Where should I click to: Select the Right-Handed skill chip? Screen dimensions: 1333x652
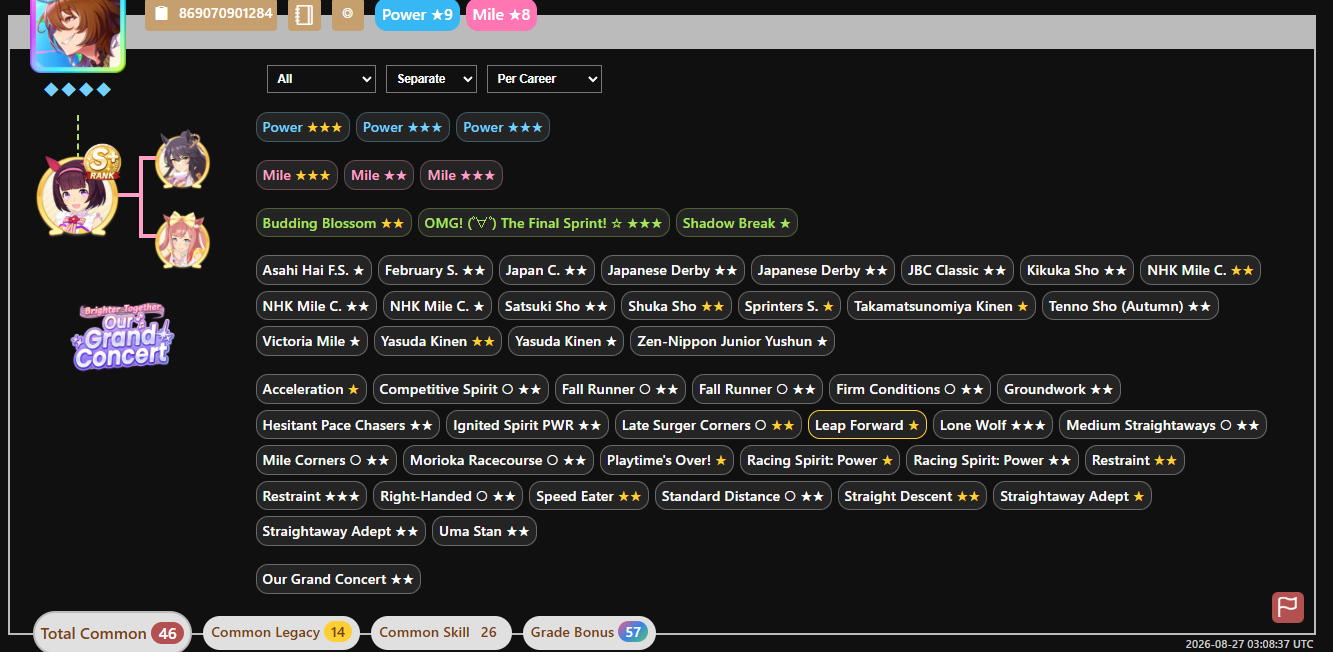449,496
